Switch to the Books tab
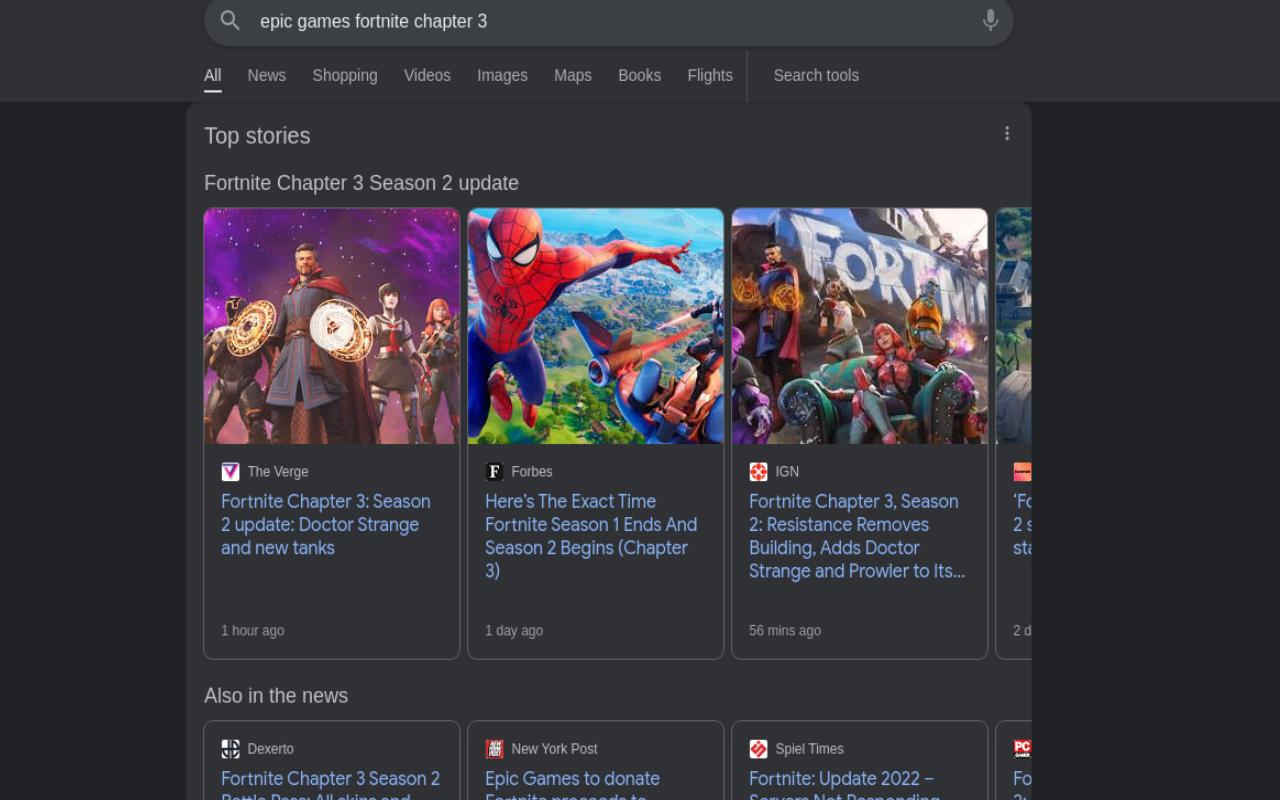Image resolution: width=1280 pixels, height=800 pixels. [639, 75]
